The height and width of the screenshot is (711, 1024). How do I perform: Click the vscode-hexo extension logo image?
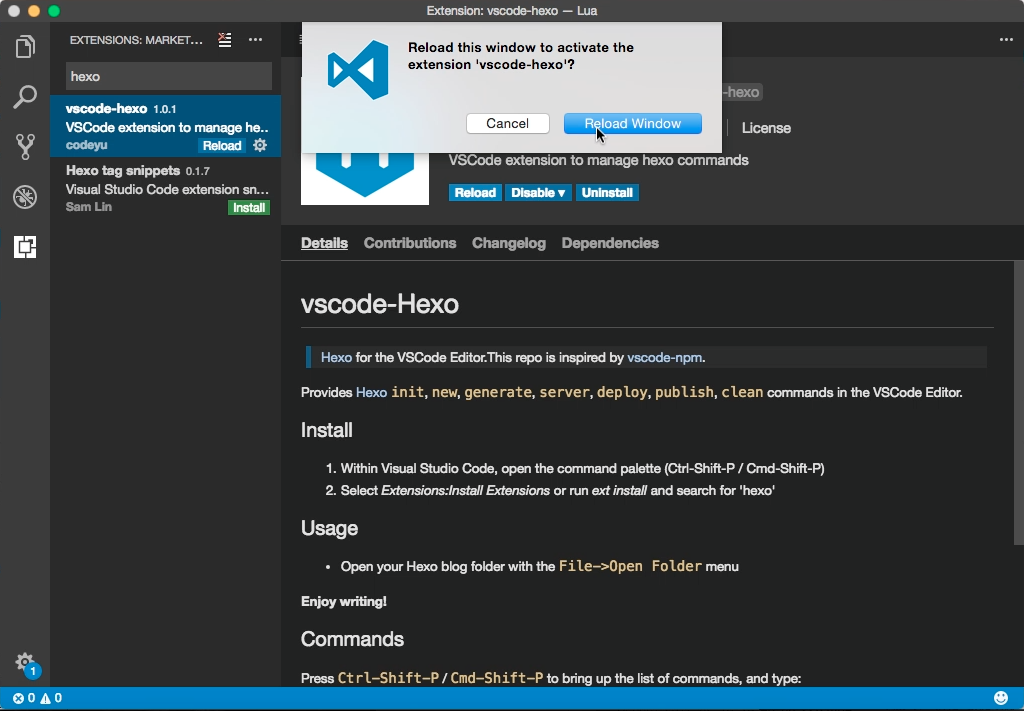pos(364,178)
